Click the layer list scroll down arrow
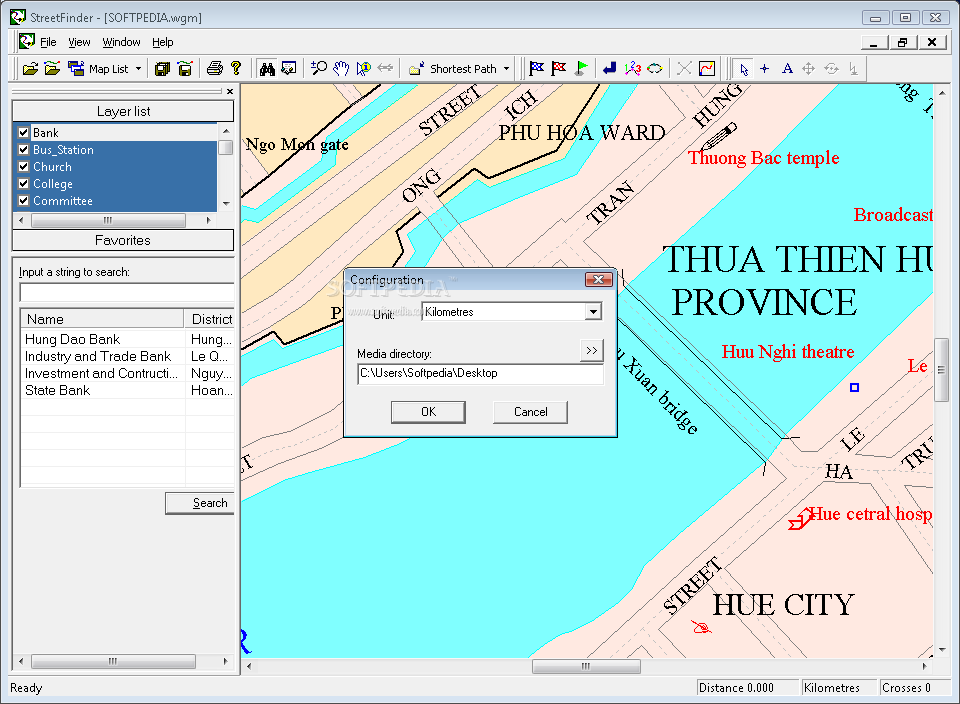 click(x=226, y=203)
